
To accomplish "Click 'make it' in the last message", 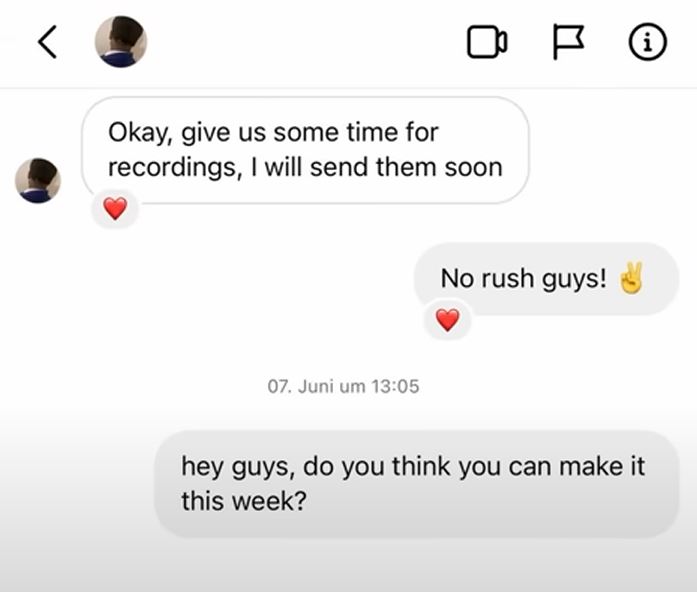I will (x=601, y=466).
